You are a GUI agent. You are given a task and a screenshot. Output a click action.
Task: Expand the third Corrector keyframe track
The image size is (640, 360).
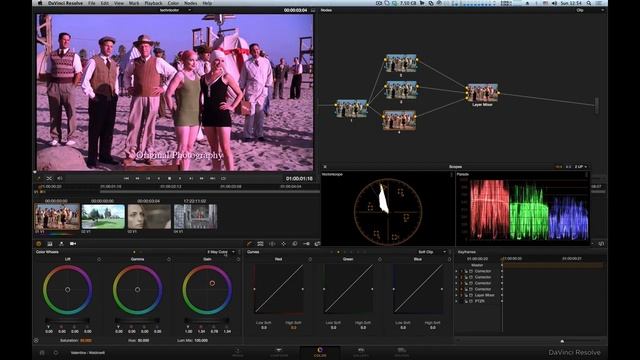[456, 283]
